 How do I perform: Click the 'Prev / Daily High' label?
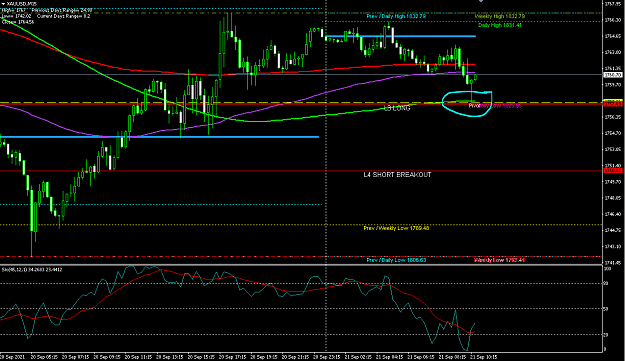tap(396, 16)
